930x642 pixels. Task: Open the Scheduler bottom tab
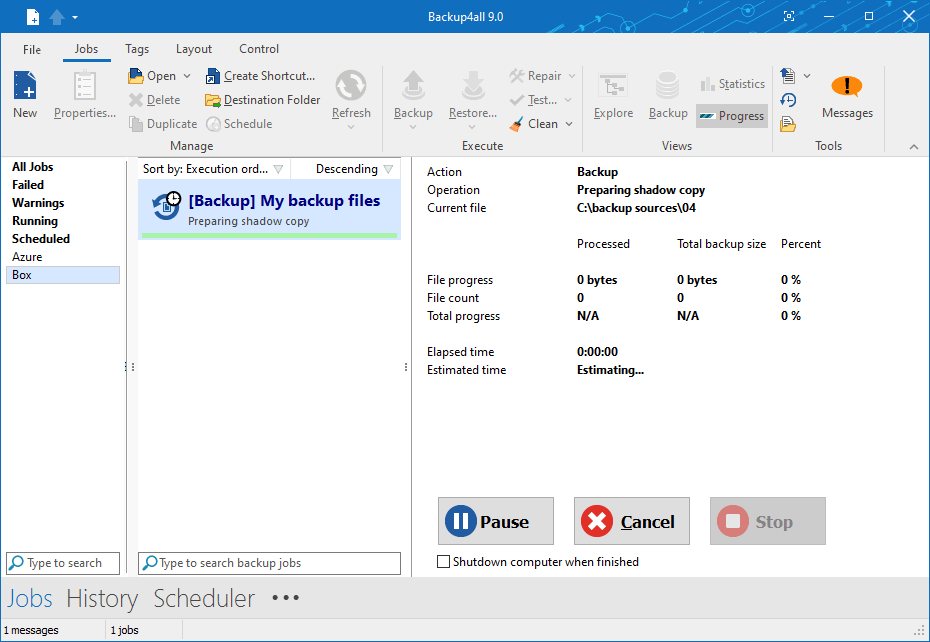(x=205, y=598)
